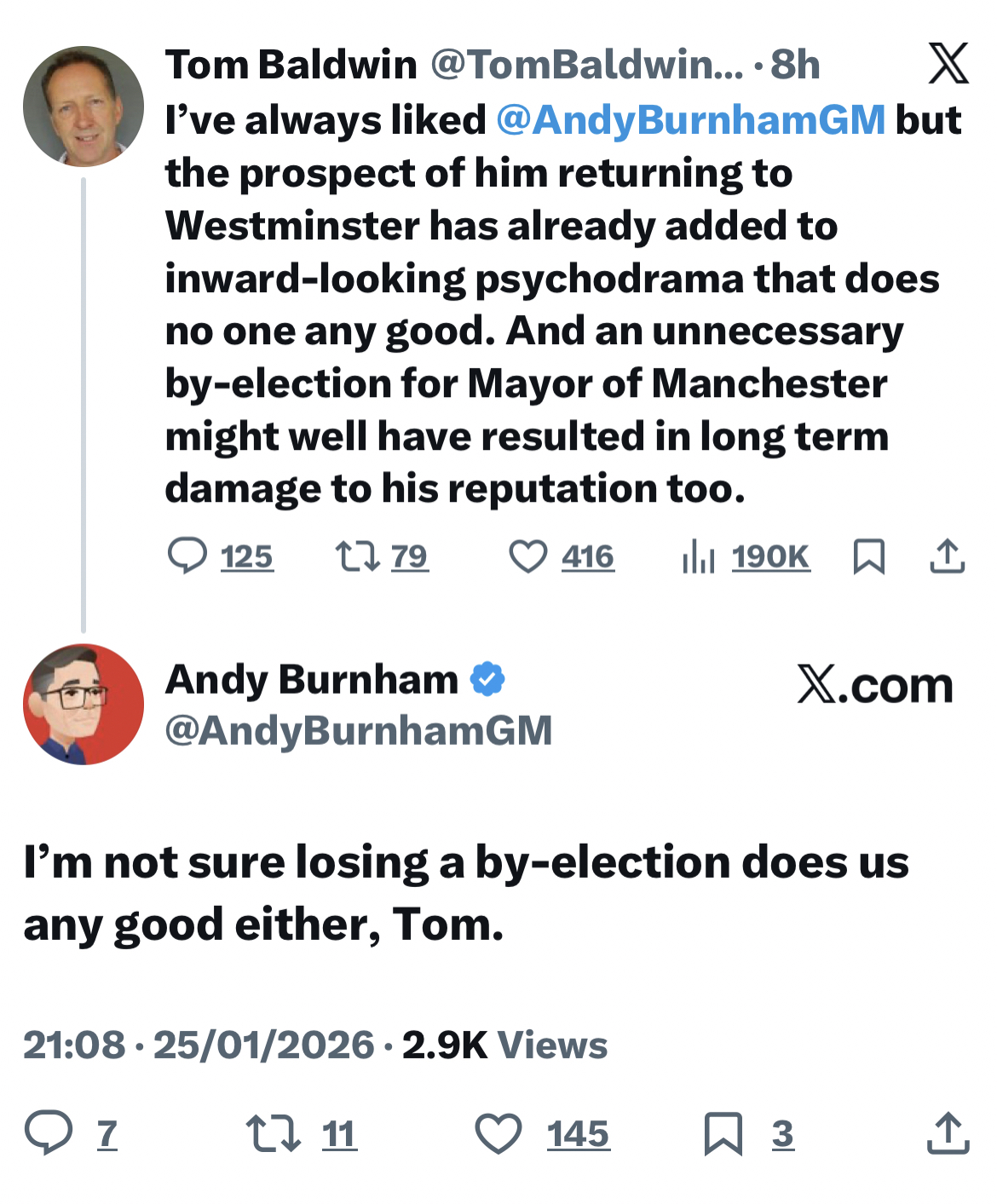Like Andy Burnham's reply
The height and width of the screenshot is (1204, 997).
click(498, 1133)
